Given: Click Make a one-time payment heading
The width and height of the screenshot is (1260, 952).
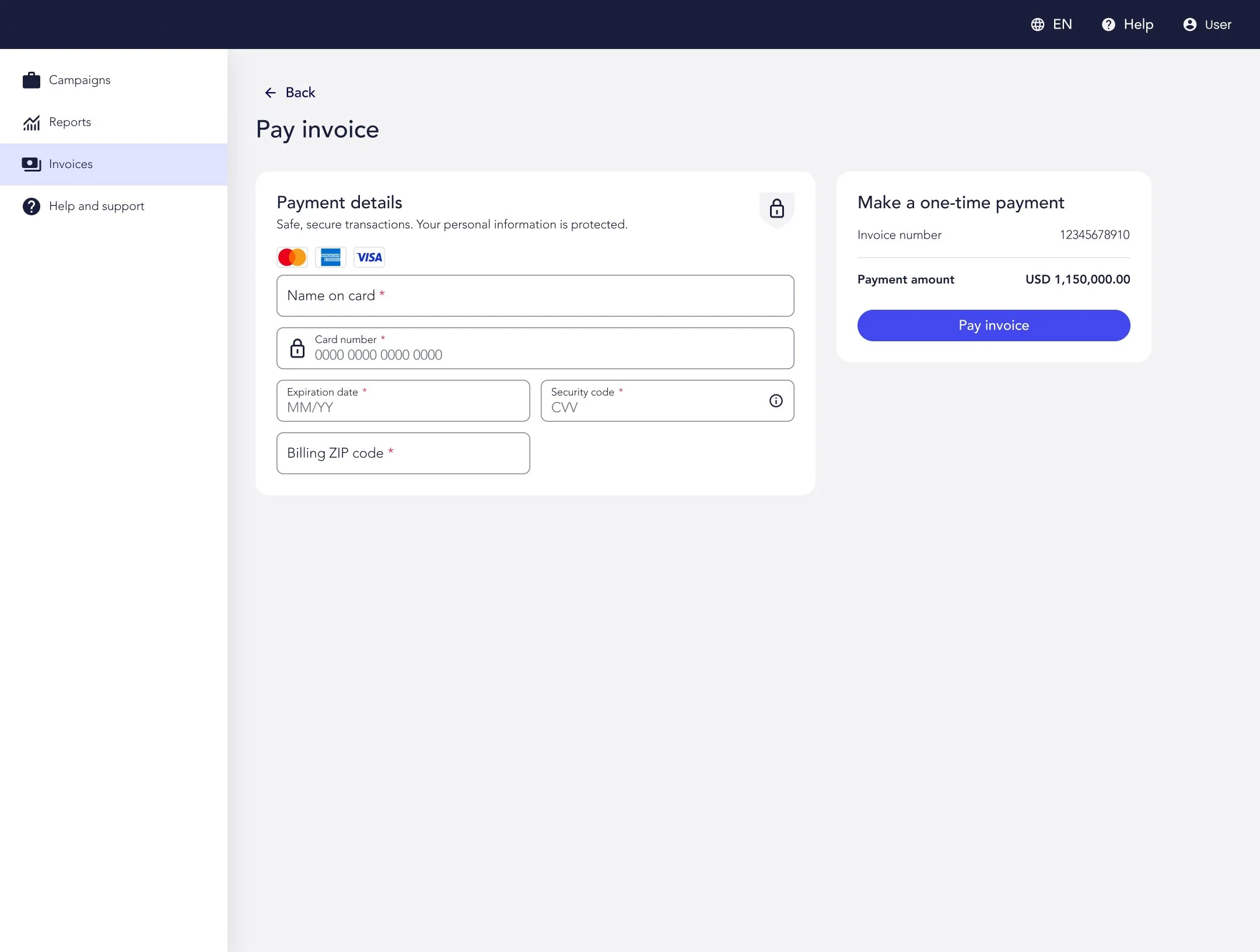Looking at the screenshot, I should click(961, 202).
